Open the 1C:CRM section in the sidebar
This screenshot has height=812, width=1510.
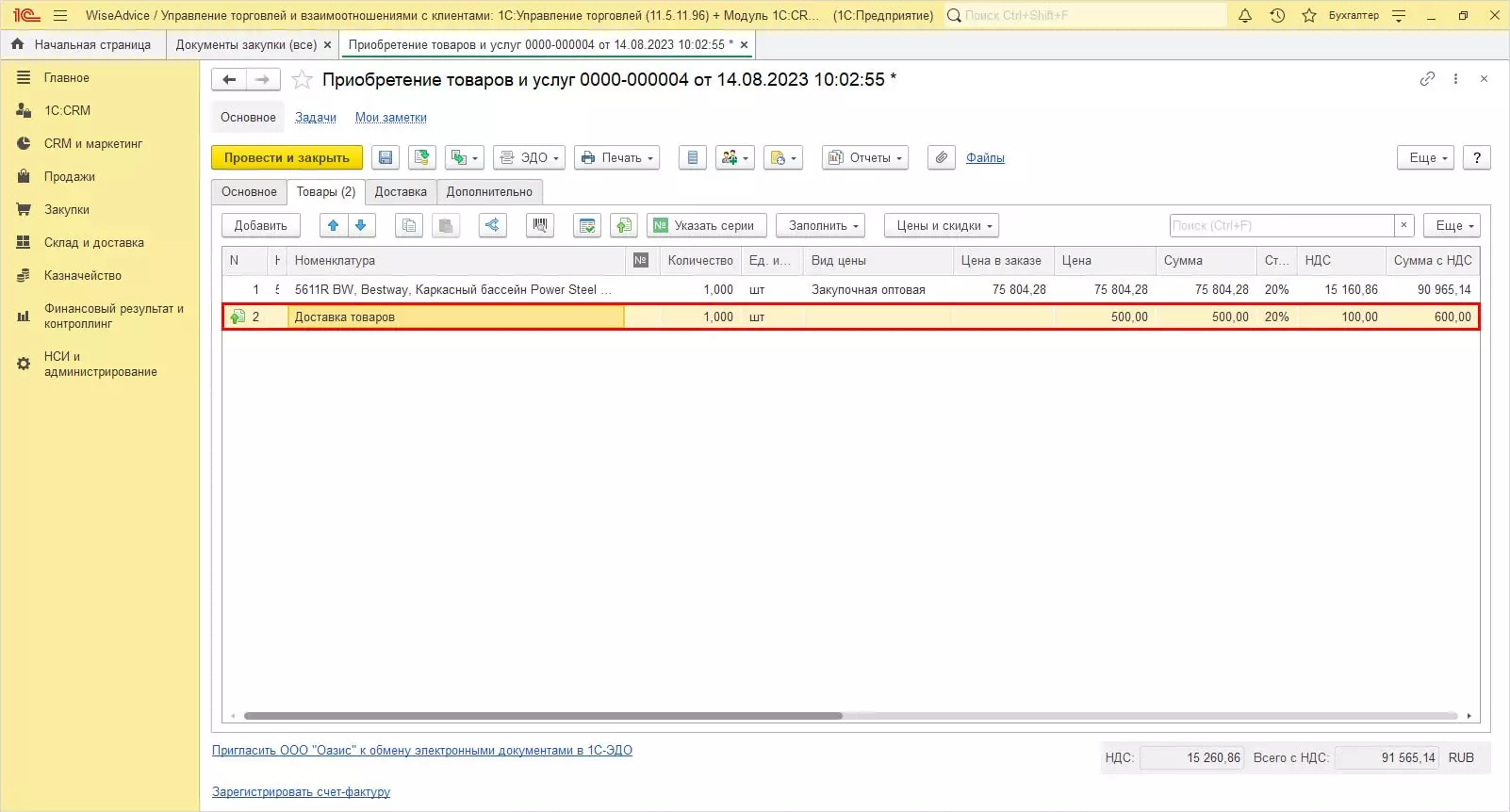coord(67,110)
